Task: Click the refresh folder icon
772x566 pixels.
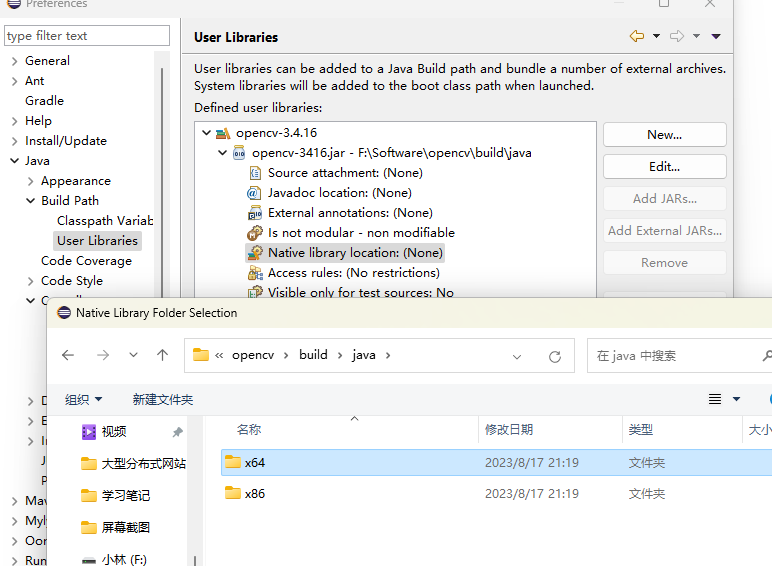Action: [x=555, y=356]
